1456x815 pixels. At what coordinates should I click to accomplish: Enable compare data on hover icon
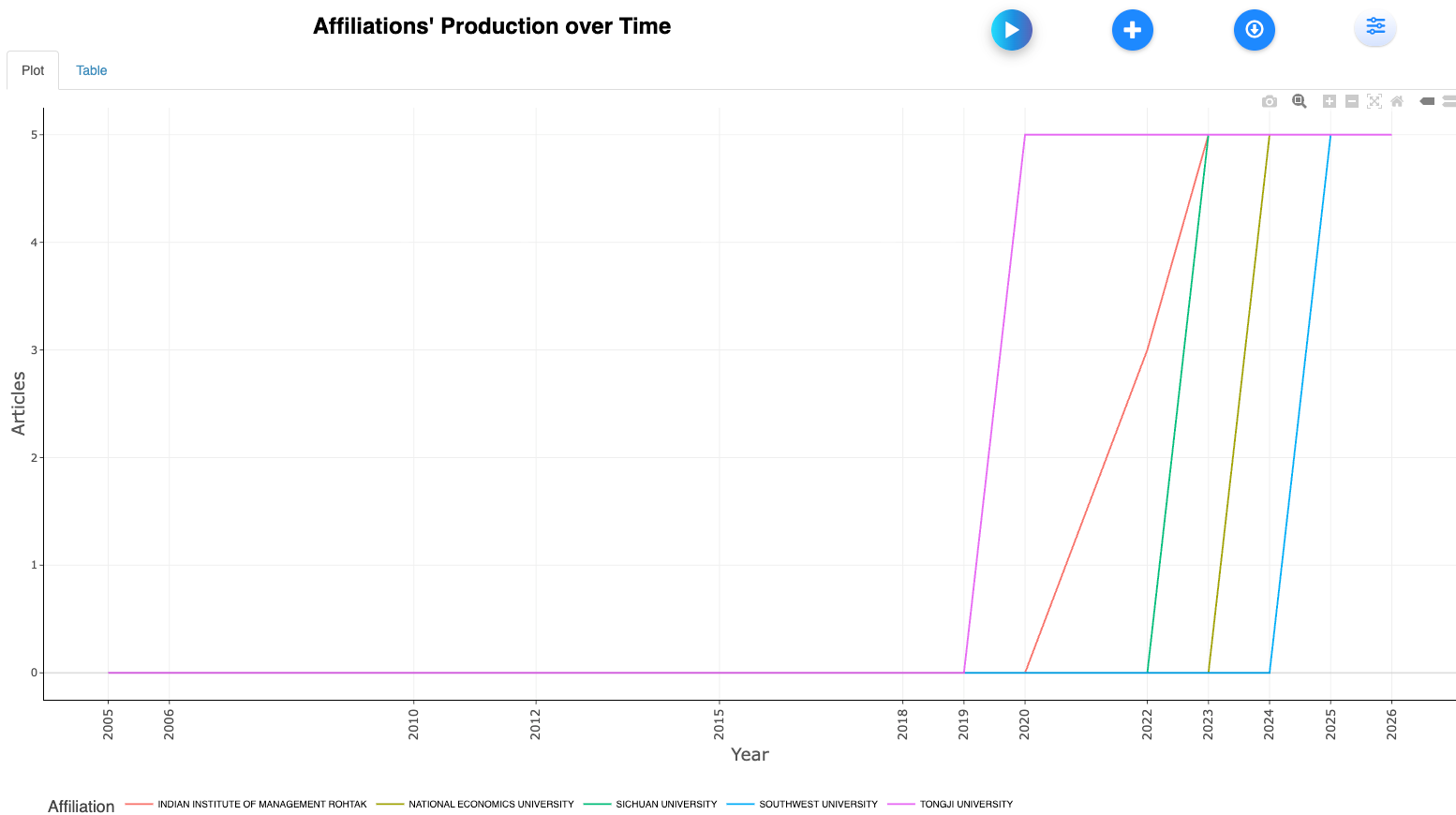[x=1449, y=101]
